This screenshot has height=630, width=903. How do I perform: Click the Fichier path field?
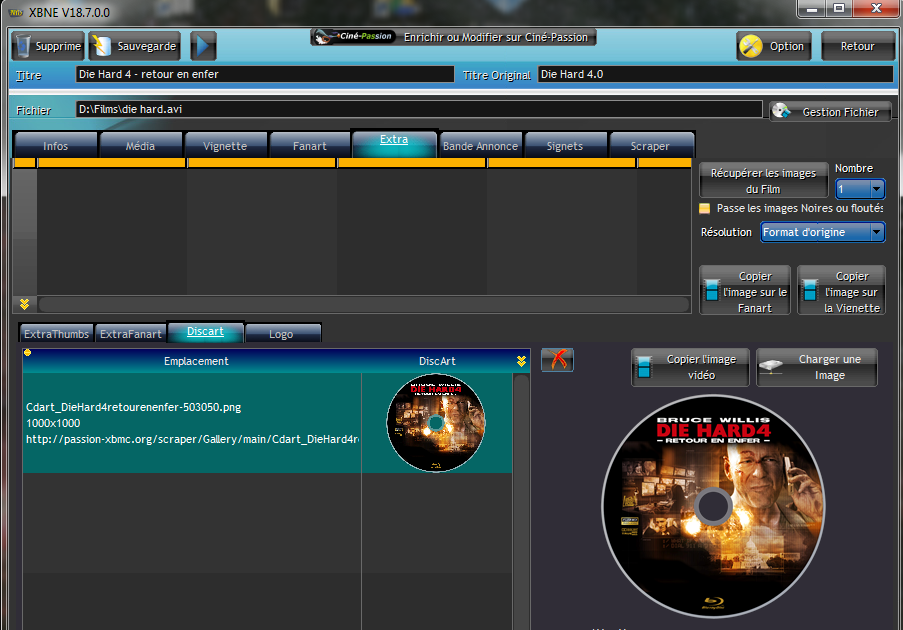click(x=419, y=109)
